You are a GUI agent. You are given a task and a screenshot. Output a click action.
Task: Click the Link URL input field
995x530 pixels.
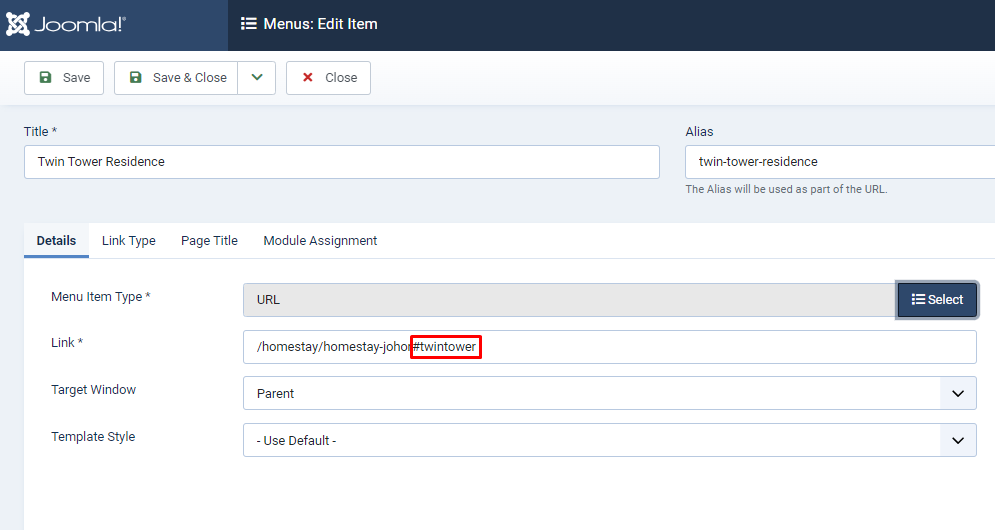point(610,347)
